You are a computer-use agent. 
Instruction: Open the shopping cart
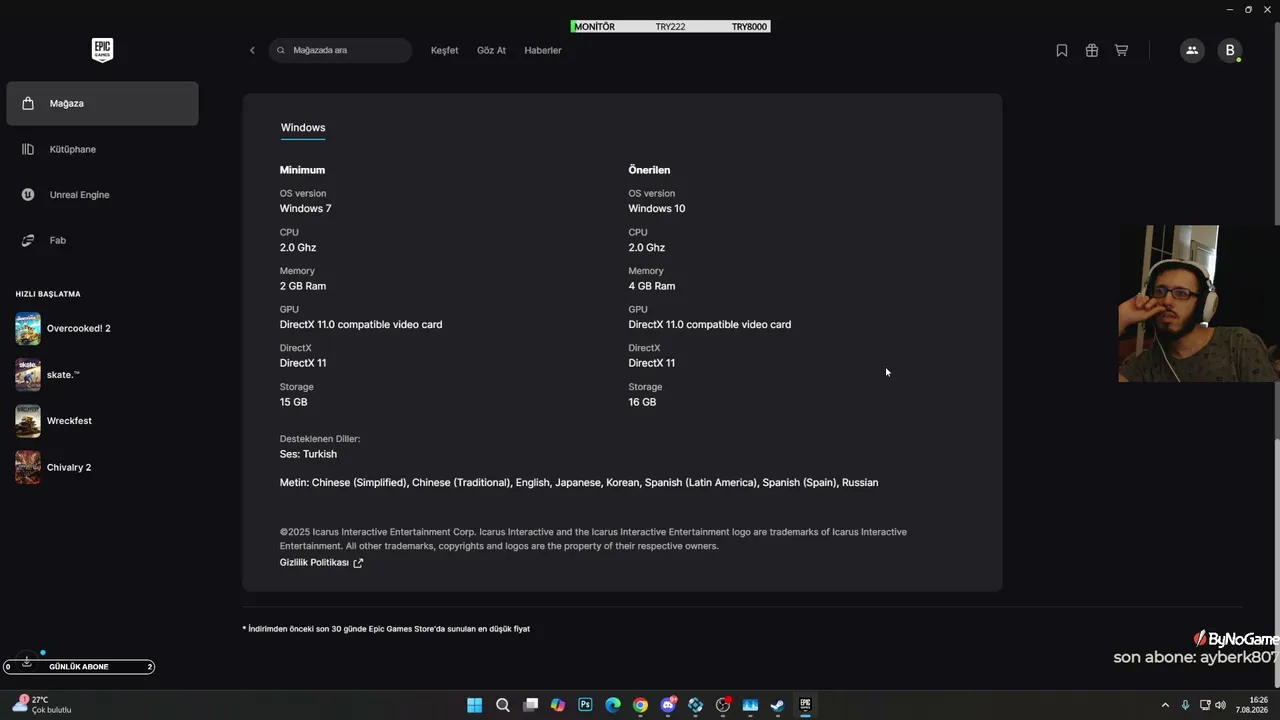tap(1122, 50)
